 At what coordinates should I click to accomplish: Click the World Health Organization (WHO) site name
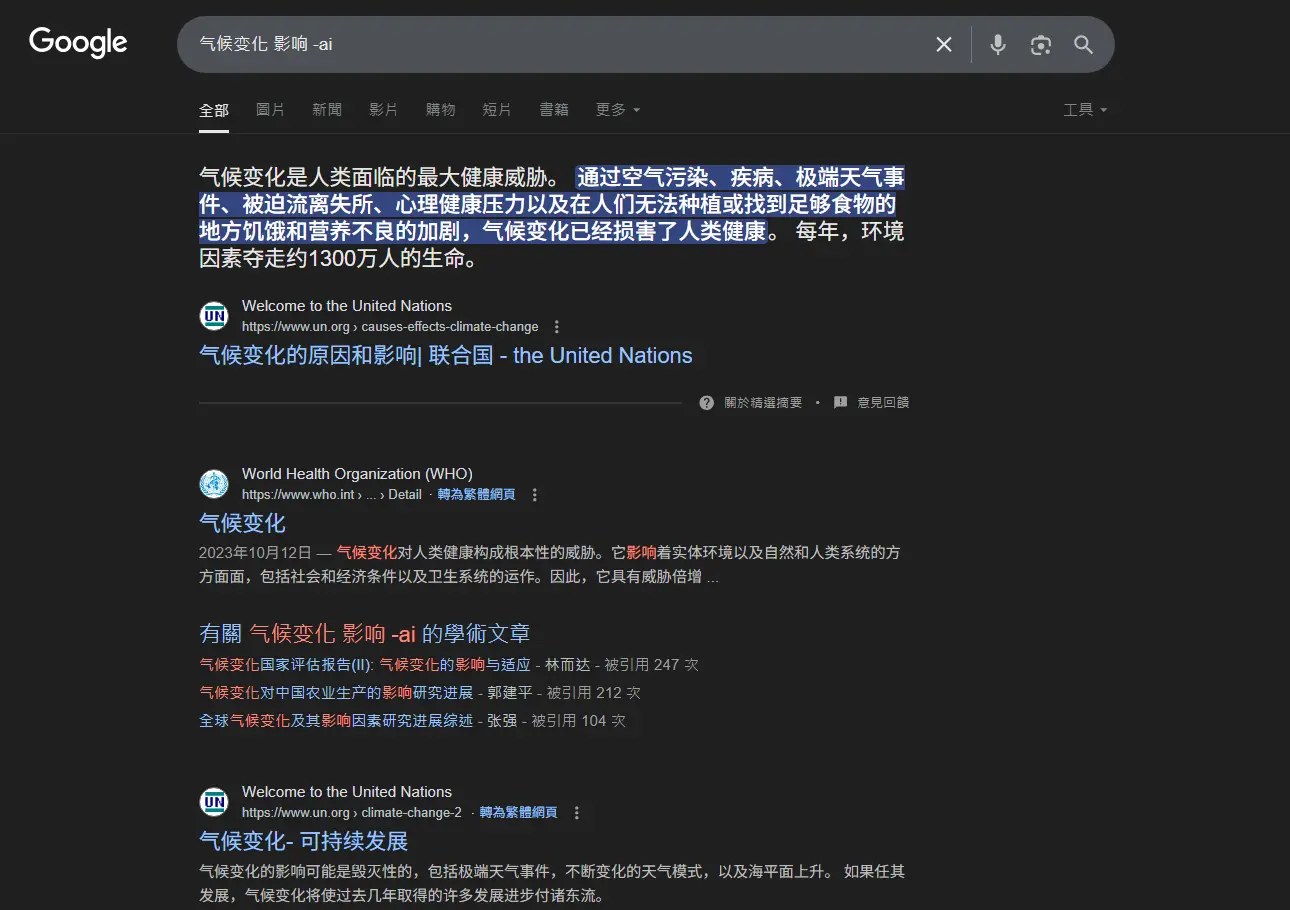pos(357,474)
